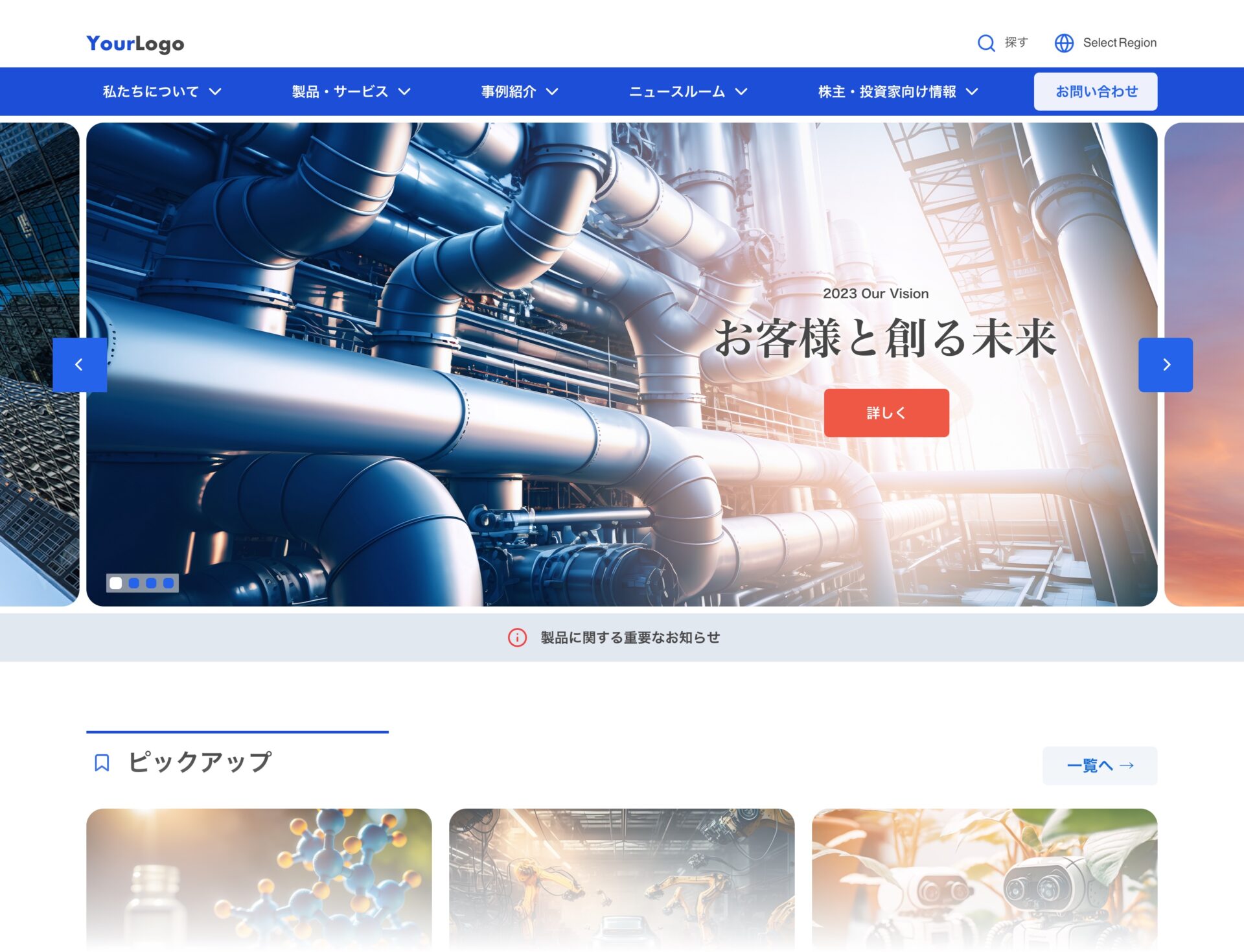Expand the chevron beside 私たちについて
This screenshot has height=952, width=1244.
[215, 91]
